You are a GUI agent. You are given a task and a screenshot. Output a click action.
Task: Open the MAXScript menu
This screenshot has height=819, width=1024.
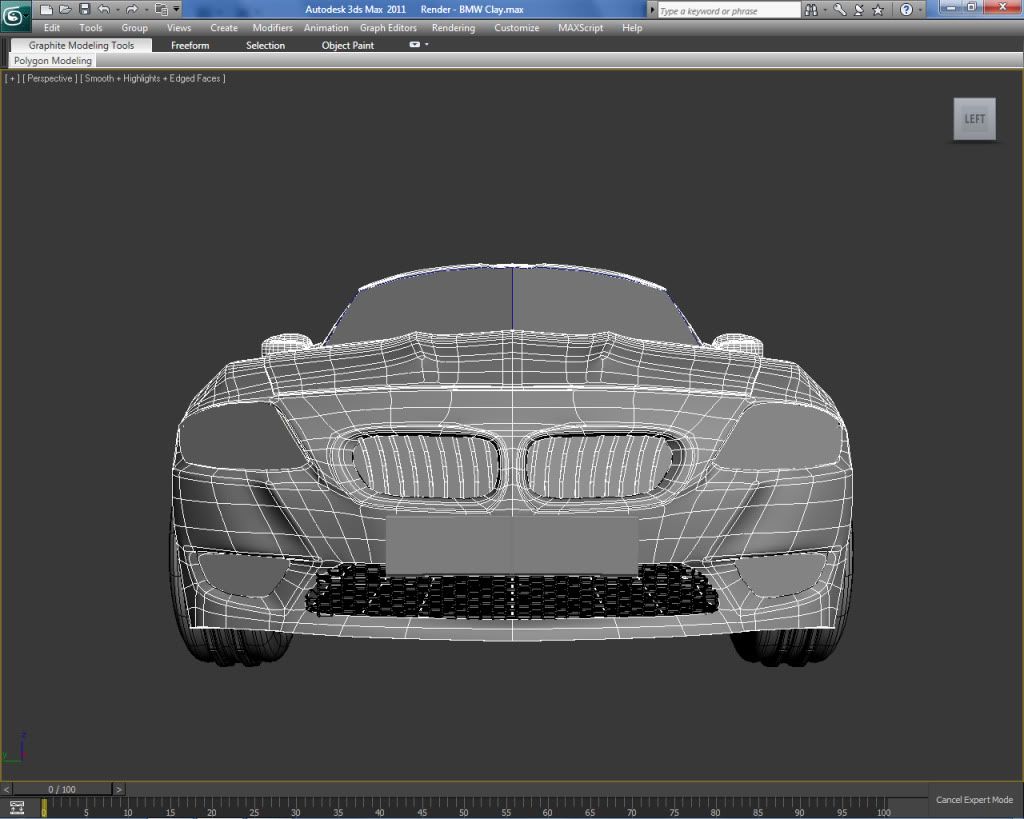coord(581,27)
